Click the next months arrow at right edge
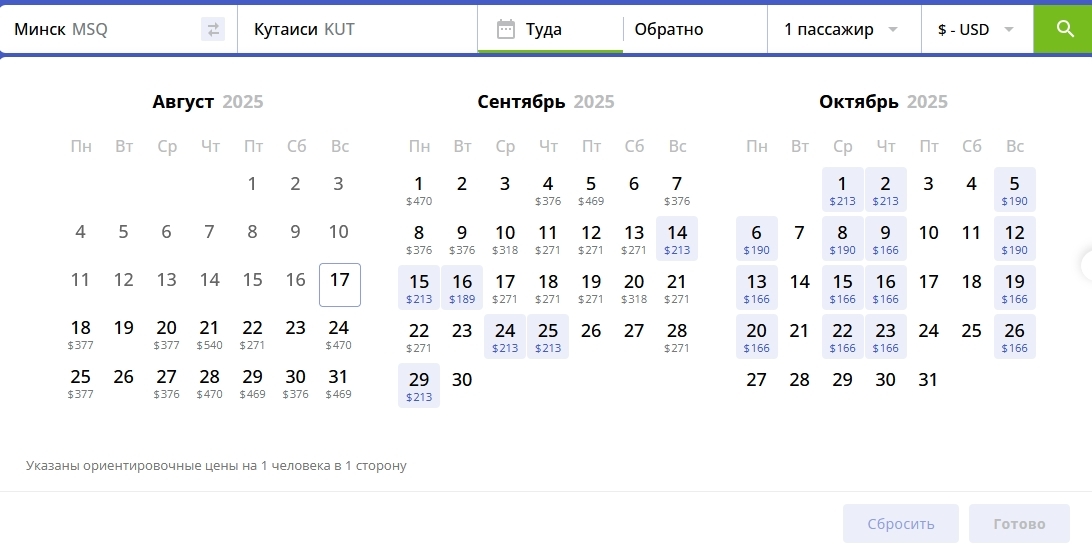 [1086, 265]
